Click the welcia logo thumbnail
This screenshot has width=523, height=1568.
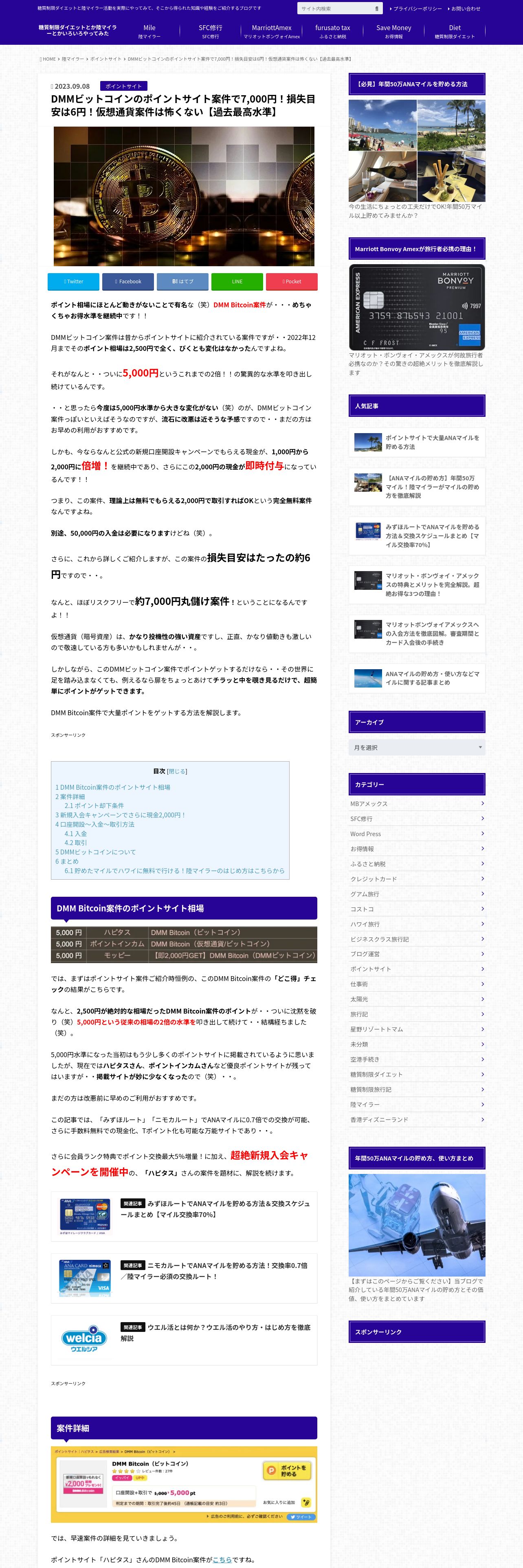85,1338
